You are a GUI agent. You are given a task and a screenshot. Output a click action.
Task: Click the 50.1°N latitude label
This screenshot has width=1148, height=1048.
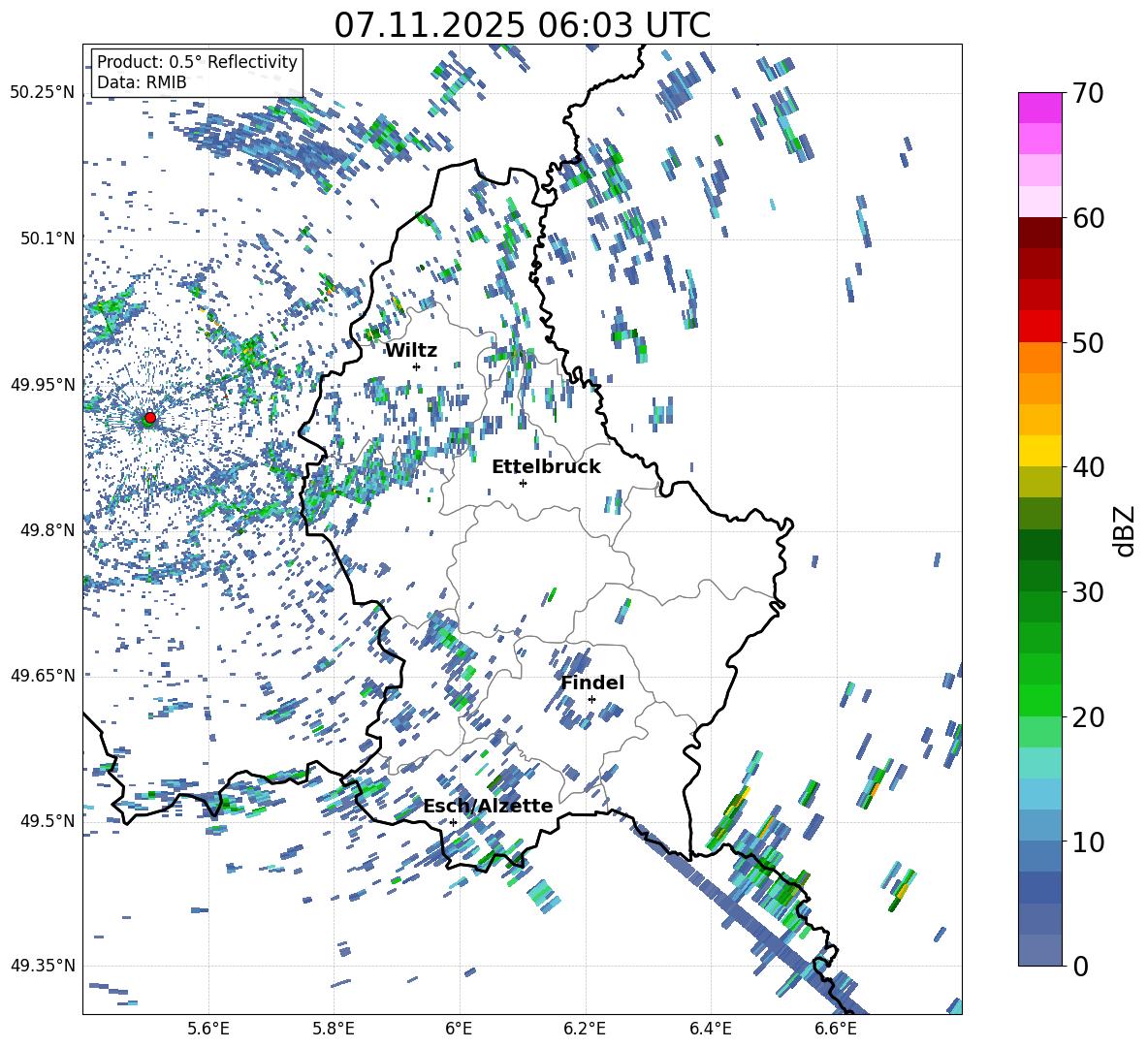[47, 238]
